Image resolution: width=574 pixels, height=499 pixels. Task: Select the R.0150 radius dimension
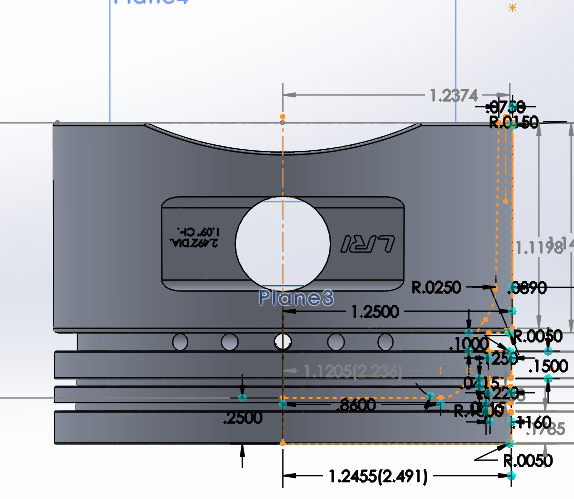coord(514,122)
